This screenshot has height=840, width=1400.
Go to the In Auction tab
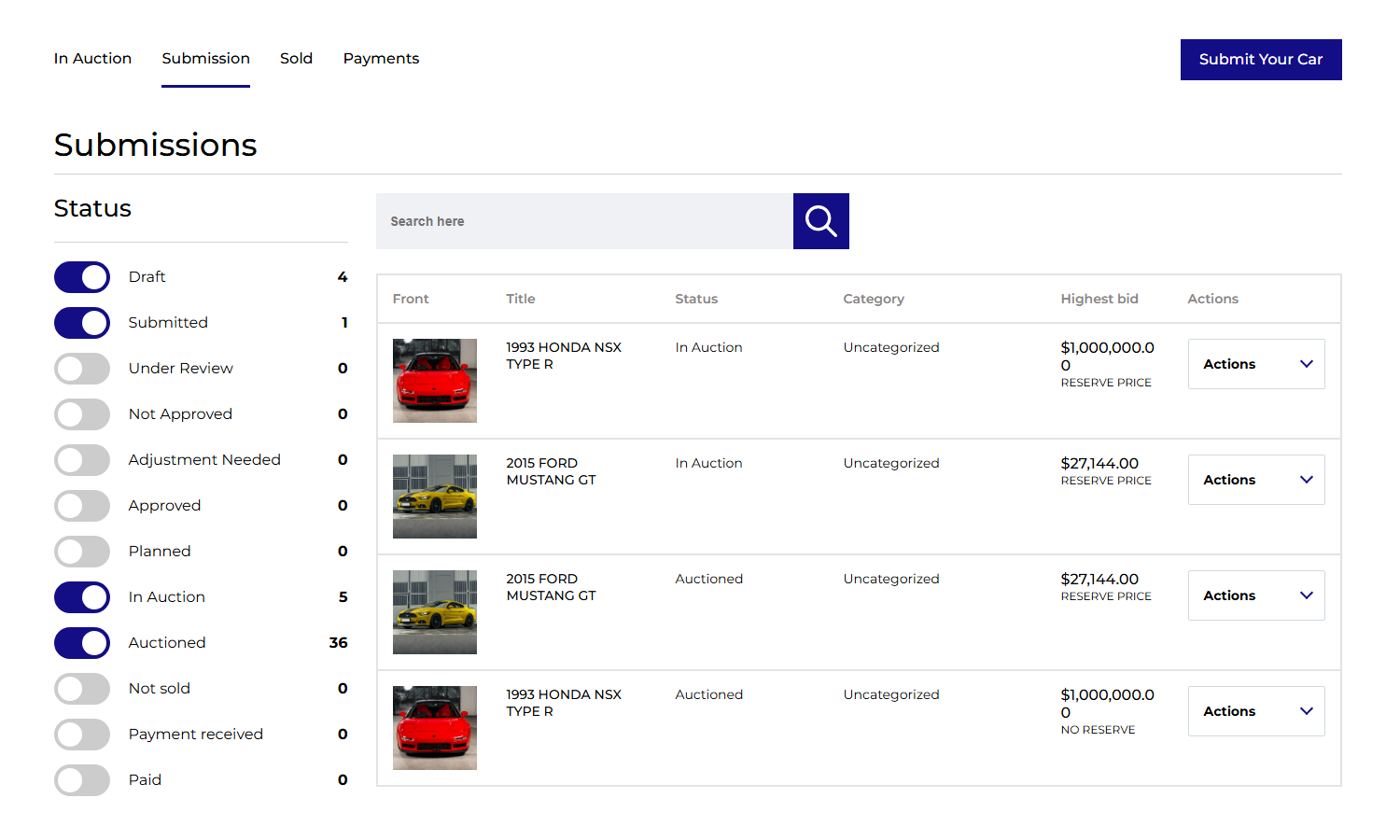coord(92,59)
